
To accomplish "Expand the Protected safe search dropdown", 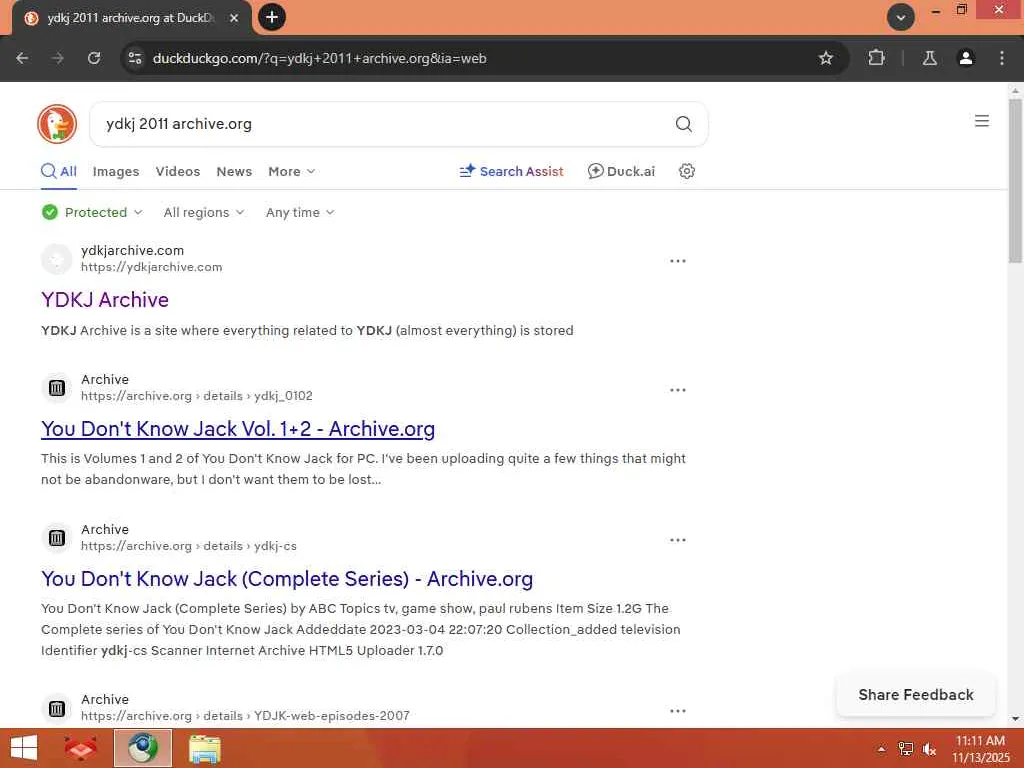I will click(92, 212).
